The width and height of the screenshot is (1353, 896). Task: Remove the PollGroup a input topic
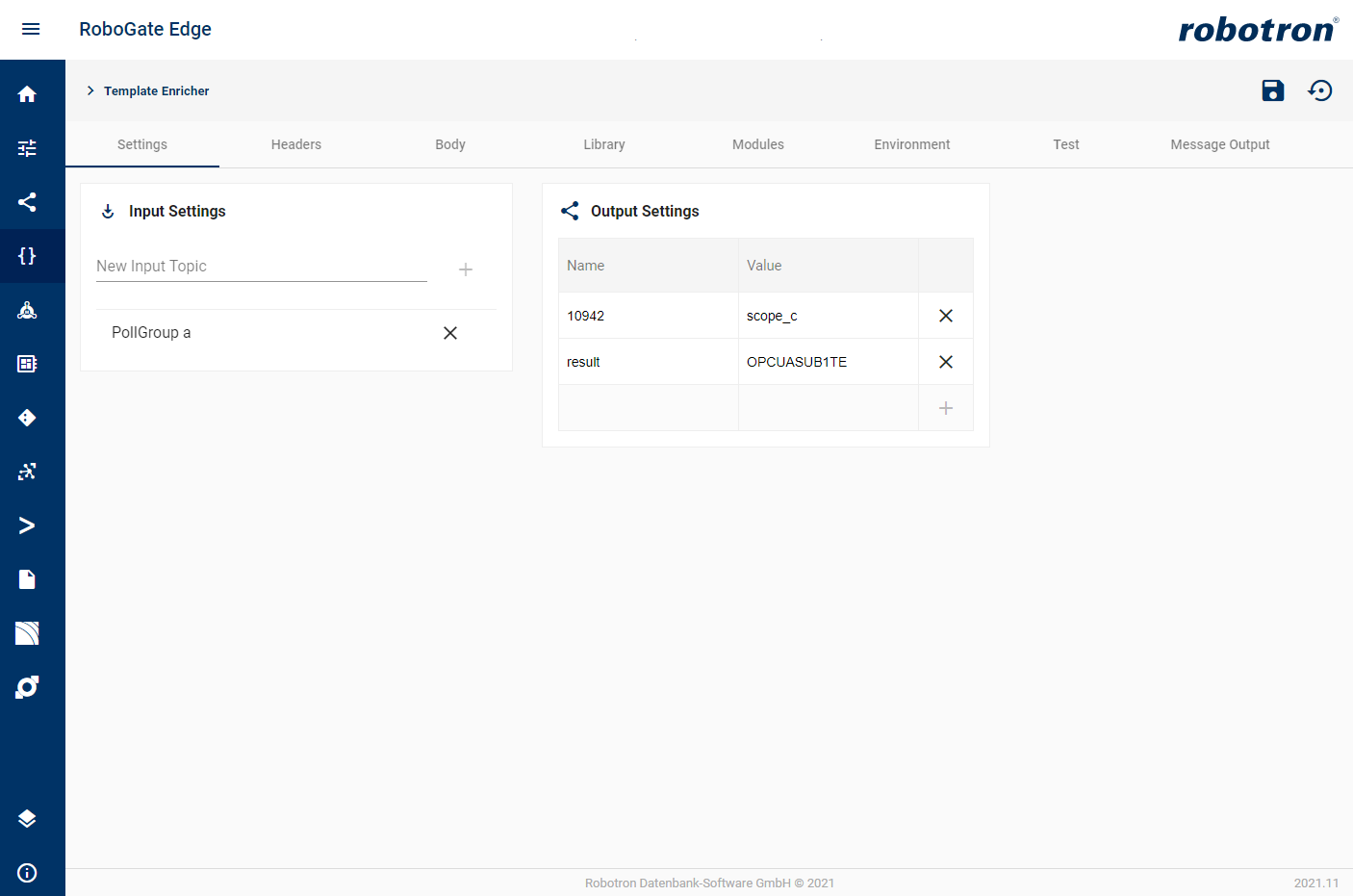[x=450, y=333]
